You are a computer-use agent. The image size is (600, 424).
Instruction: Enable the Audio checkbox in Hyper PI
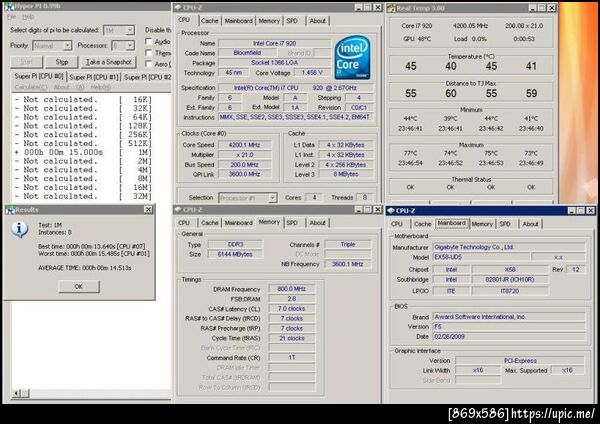coord(149,41)
